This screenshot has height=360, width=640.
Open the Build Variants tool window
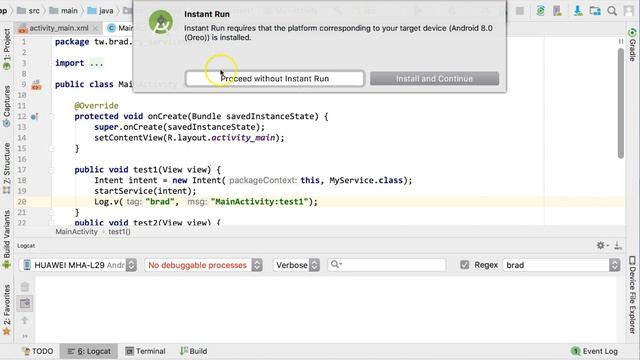coord(7,239)
